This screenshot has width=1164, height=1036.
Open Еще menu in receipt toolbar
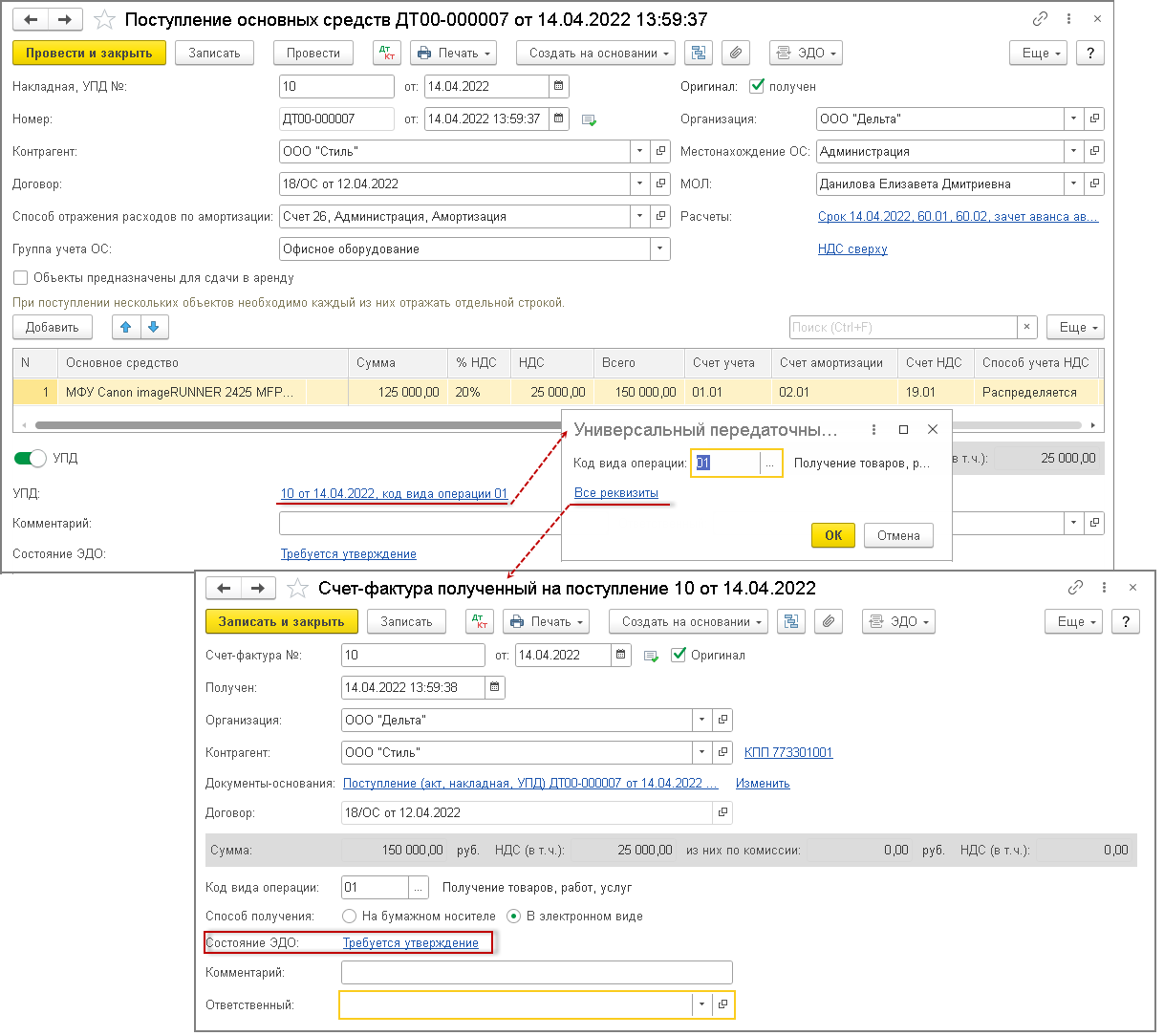tap(1038, 54)
